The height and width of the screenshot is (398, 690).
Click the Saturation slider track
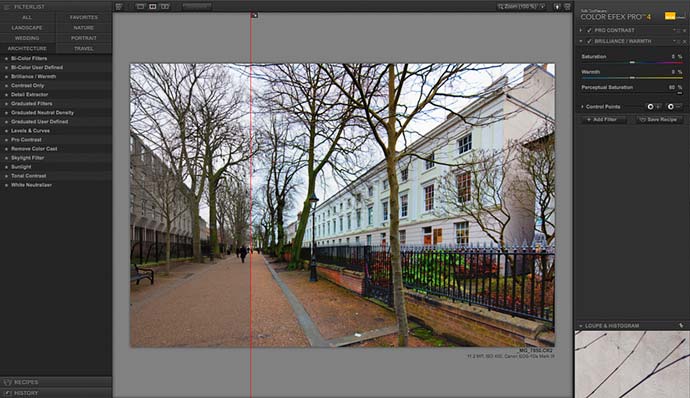tap(632, 63)
